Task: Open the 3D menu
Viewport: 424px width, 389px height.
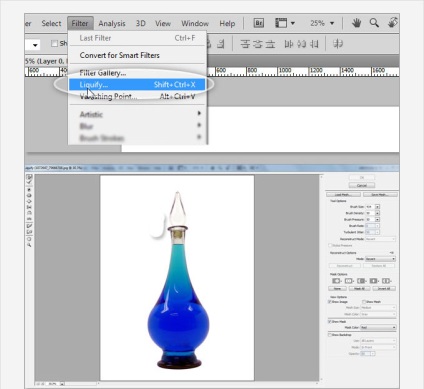Action: tap(141, 23)
